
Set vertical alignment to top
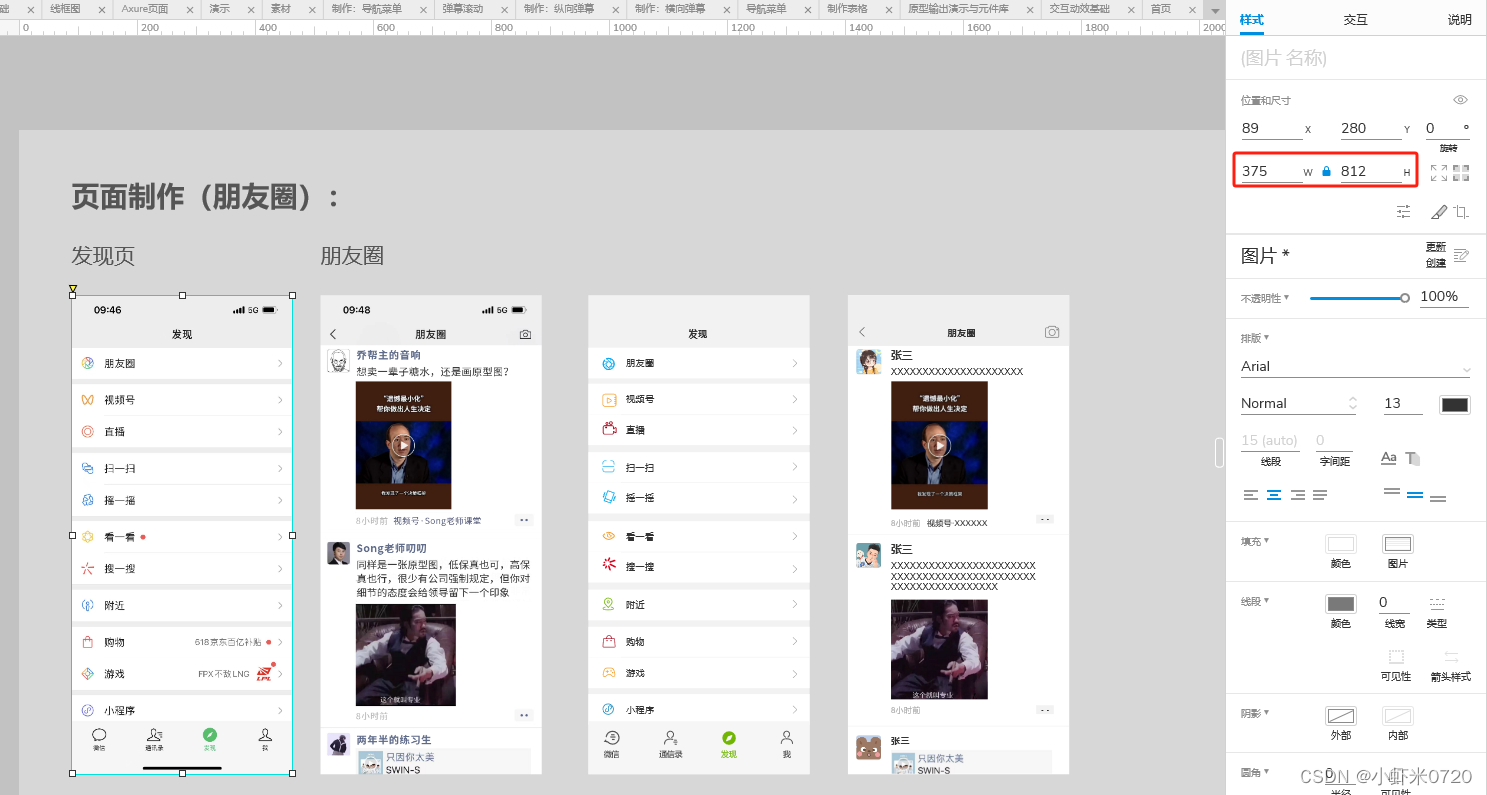click(x=1392, y=492)
